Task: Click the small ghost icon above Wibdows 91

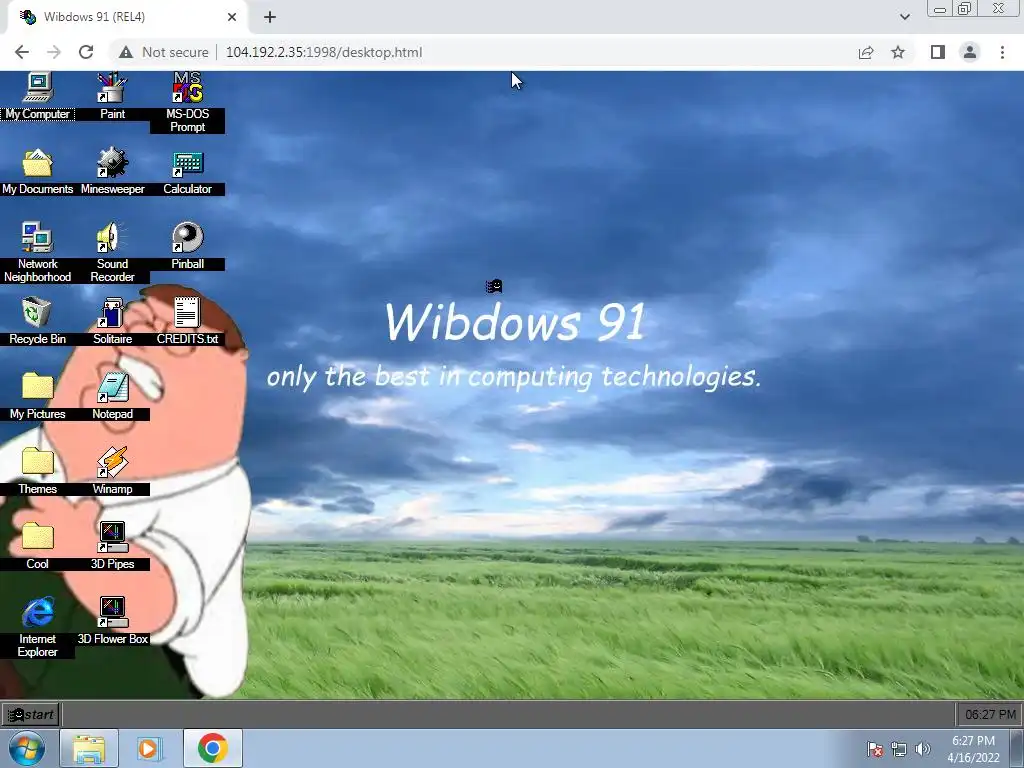Action: 494,286
